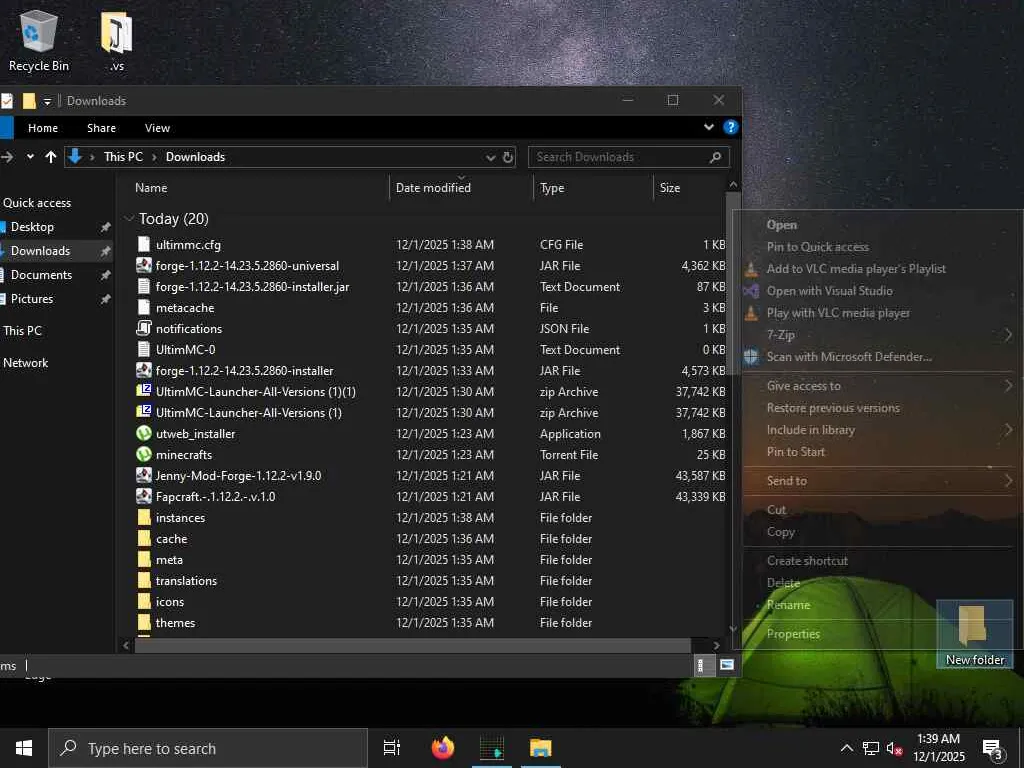Screen dimensions: 1024x768
Task: Open Task View on taskbar
Action: click(x=392, y=748)
